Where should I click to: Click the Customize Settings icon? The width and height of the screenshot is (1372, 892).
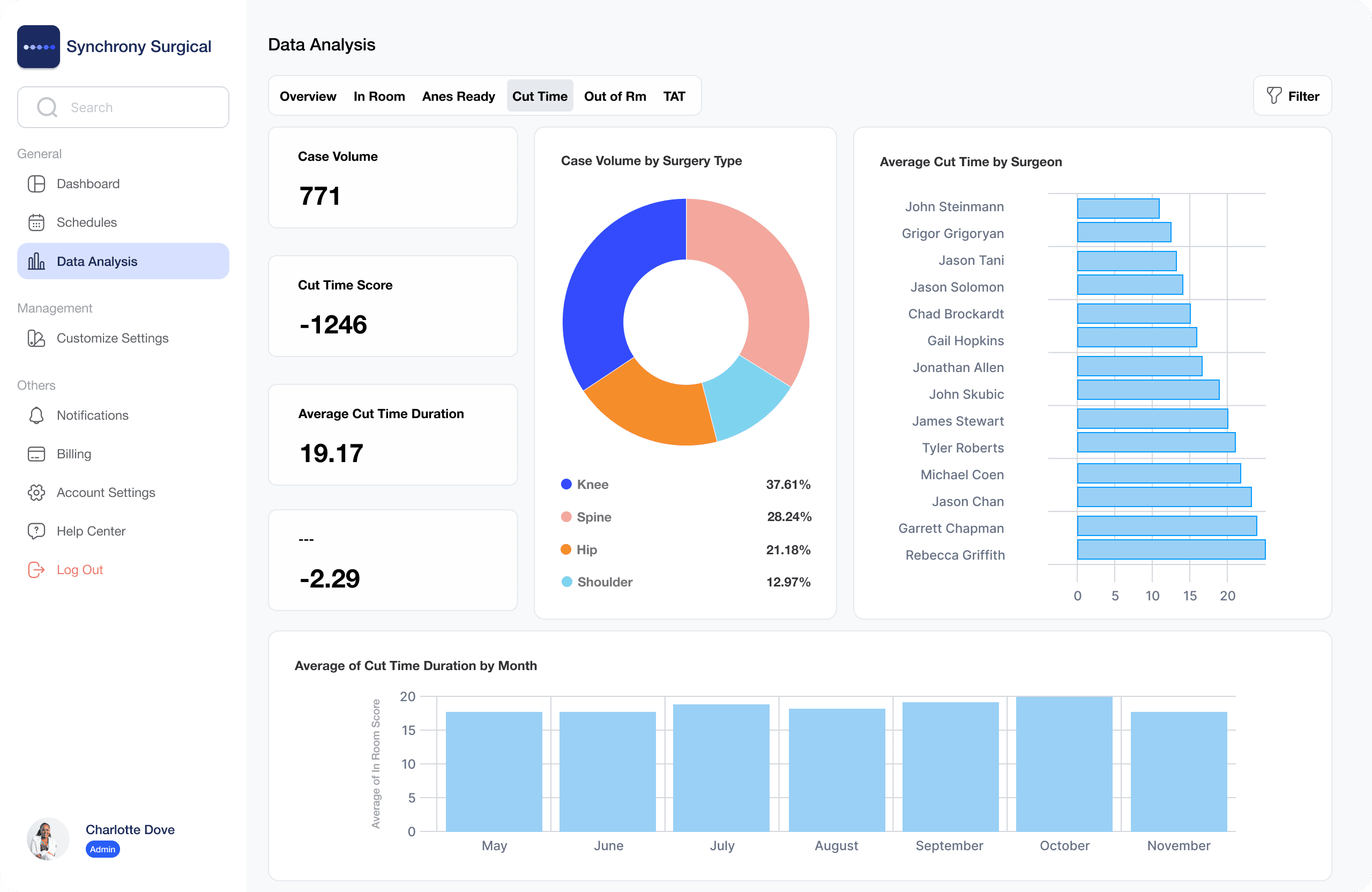[x=36, y=338]
